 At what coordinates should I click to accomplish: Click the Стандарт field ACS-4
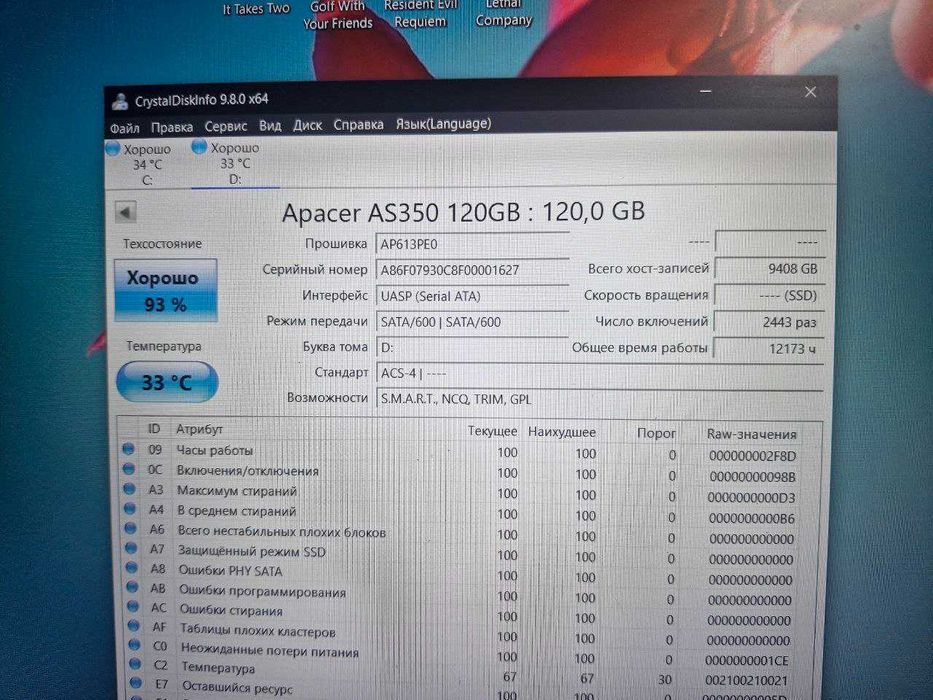(x=600, y=374)
